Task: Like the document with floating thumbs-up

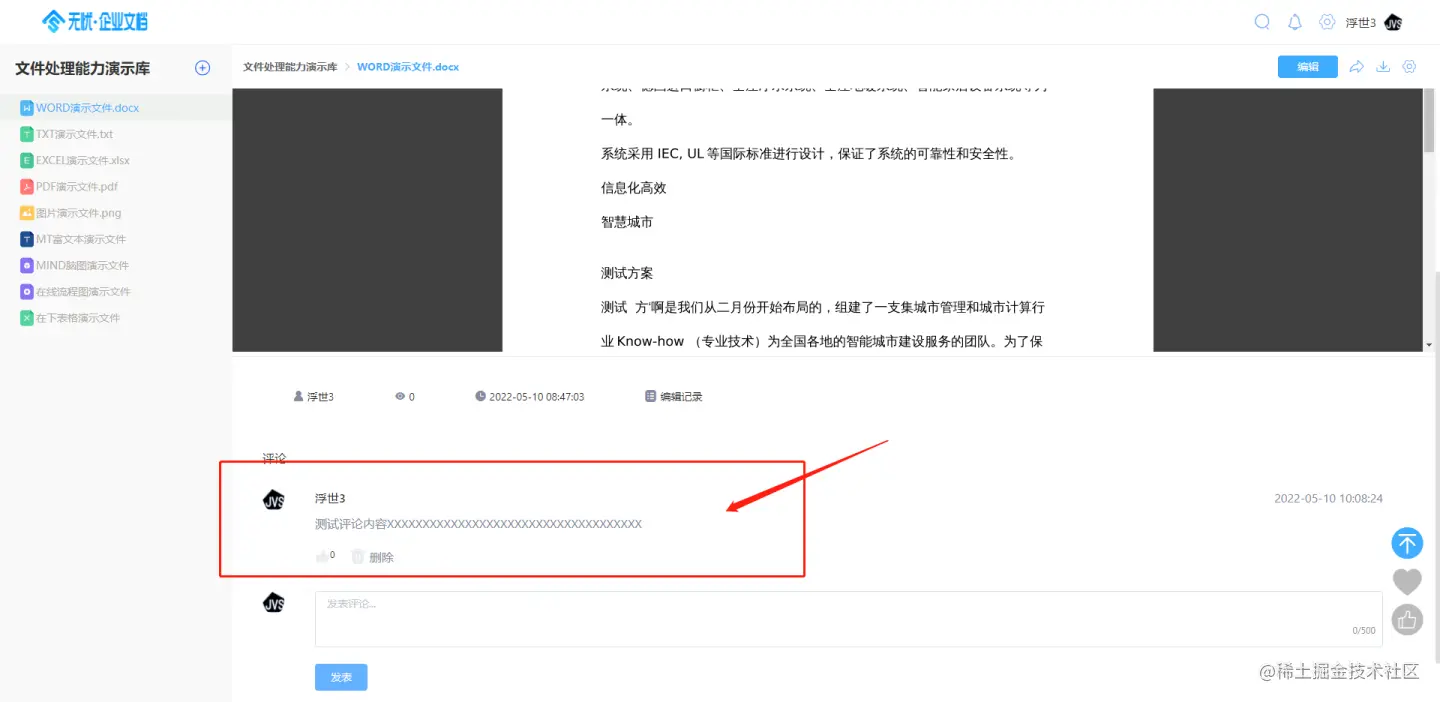Action: [1407, 620]
